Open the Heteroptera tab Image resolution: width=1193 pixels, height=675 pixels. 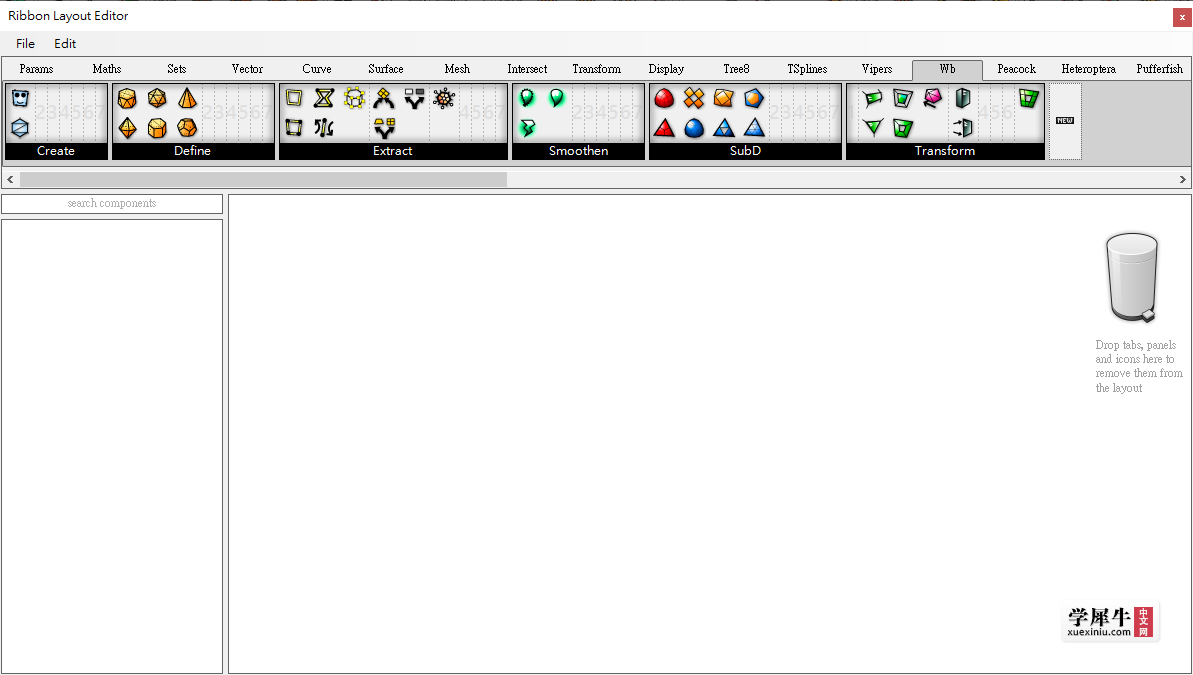pos(1089,69)
